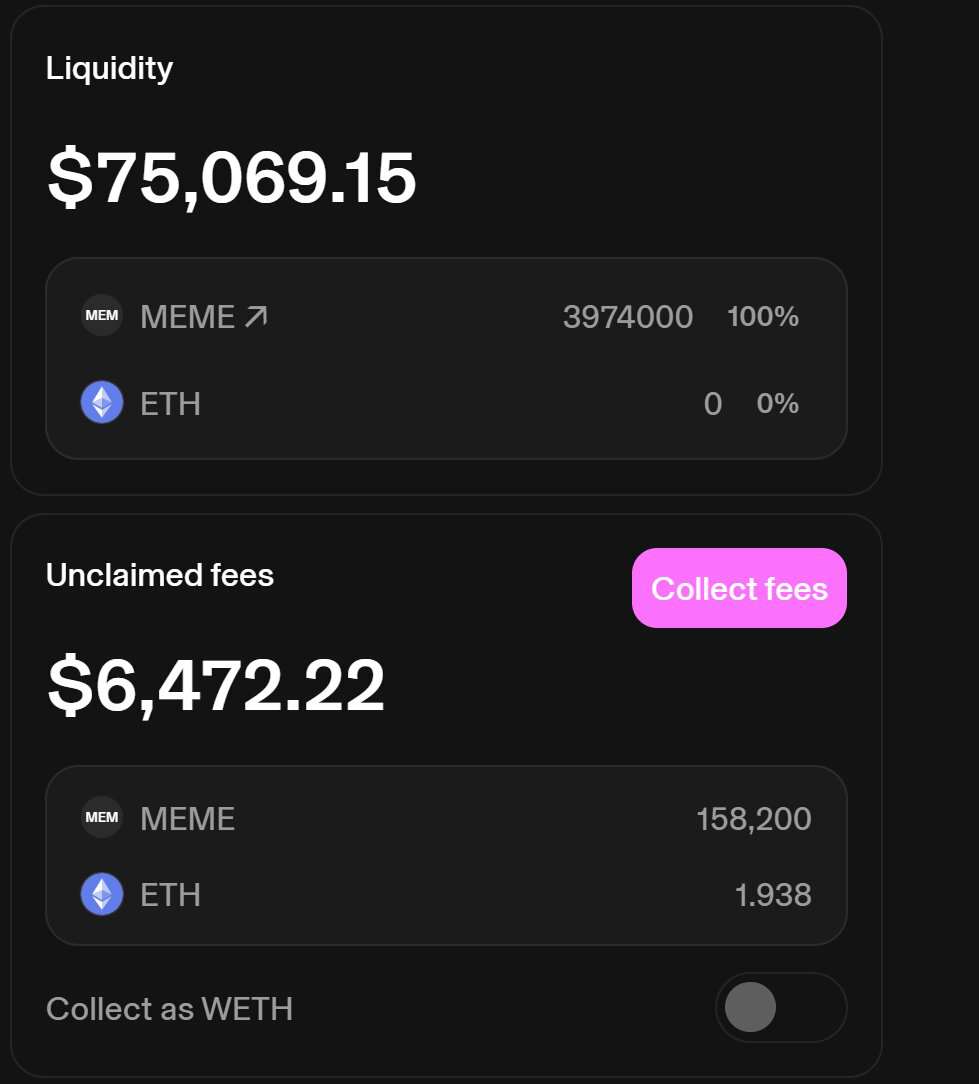Viewport: 979px width, 1084px height.
Task: Click the MEM token icon in Unclaimed fees
Action: (102, 817)
